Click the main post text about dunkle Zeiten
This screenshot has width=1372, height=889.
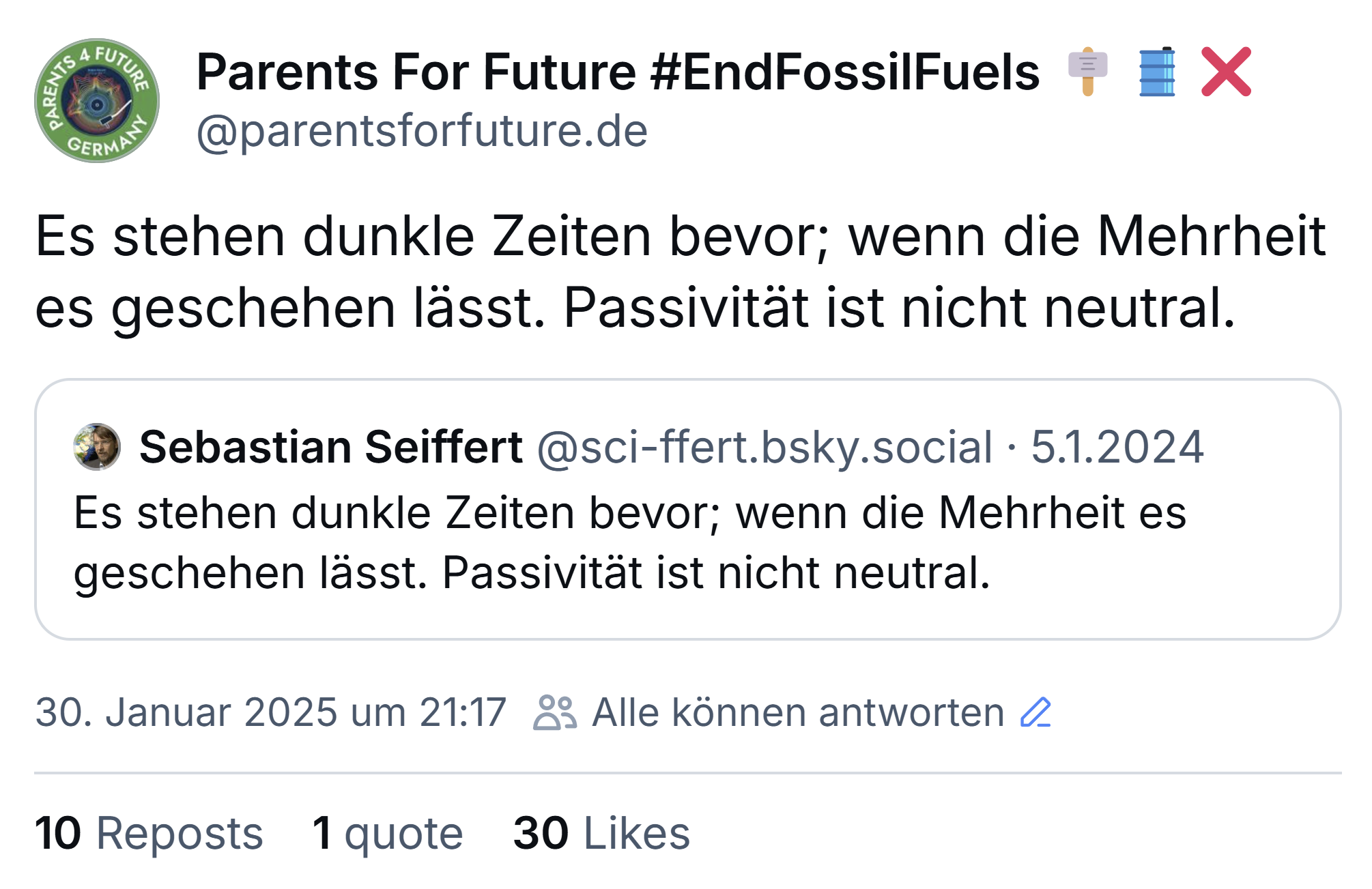click(x=680, y=272)
